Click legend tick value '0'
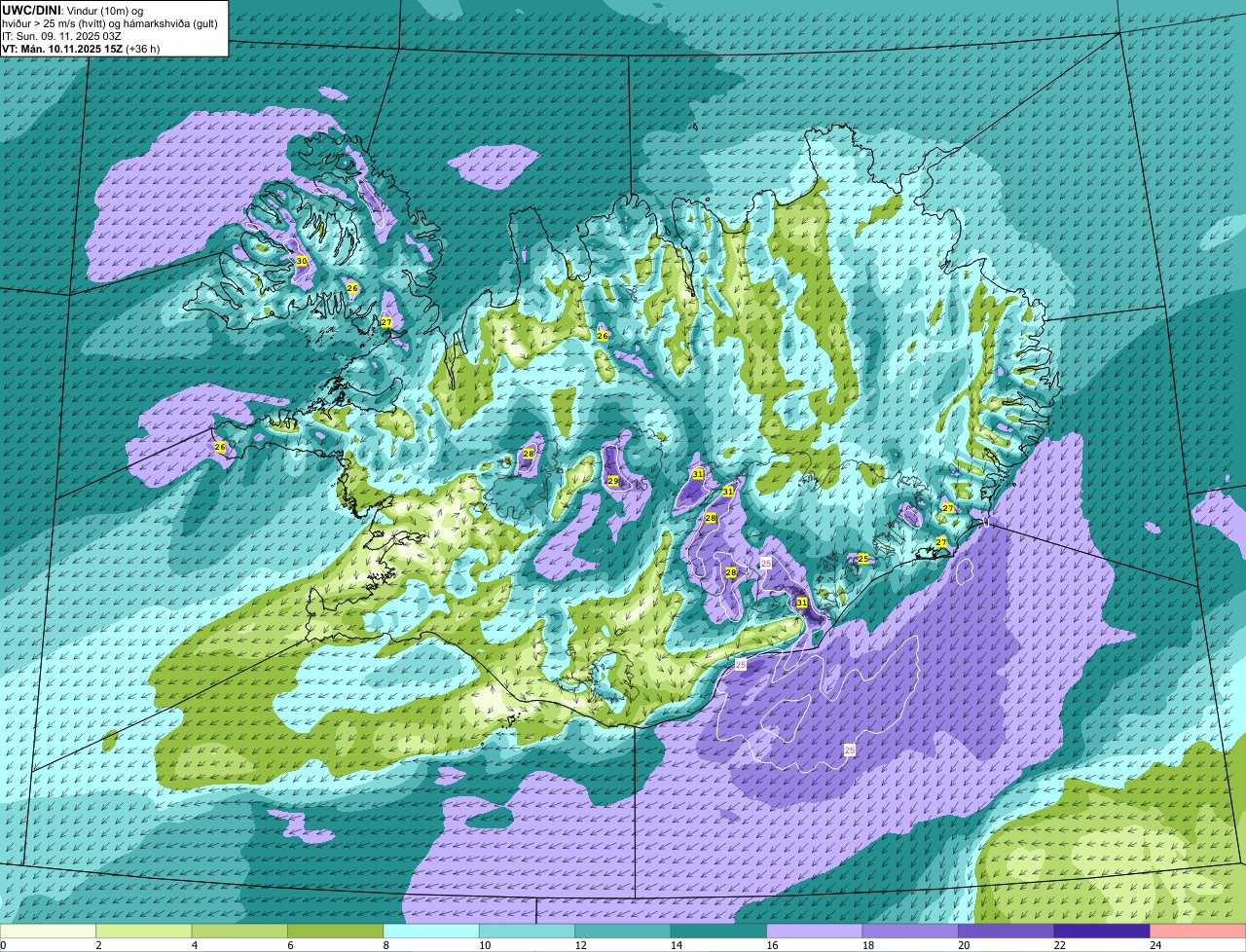This screenshot has height=952, width=1246. pos(4,945)
